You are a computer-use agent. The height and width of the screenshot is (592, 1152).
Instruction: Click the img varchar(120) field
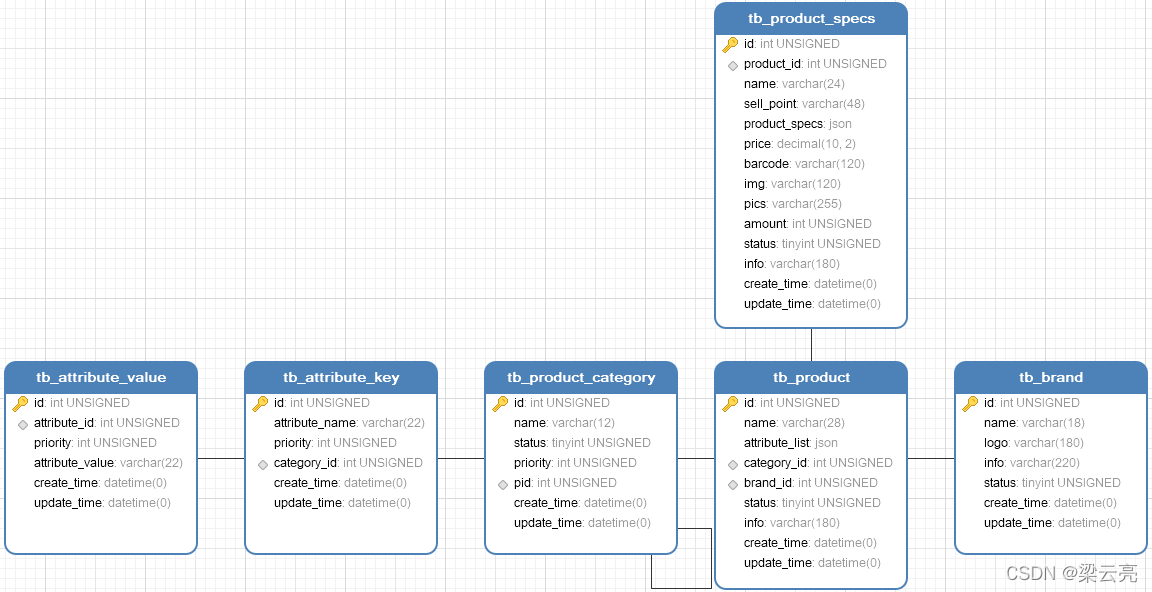(x=792, y=184)
